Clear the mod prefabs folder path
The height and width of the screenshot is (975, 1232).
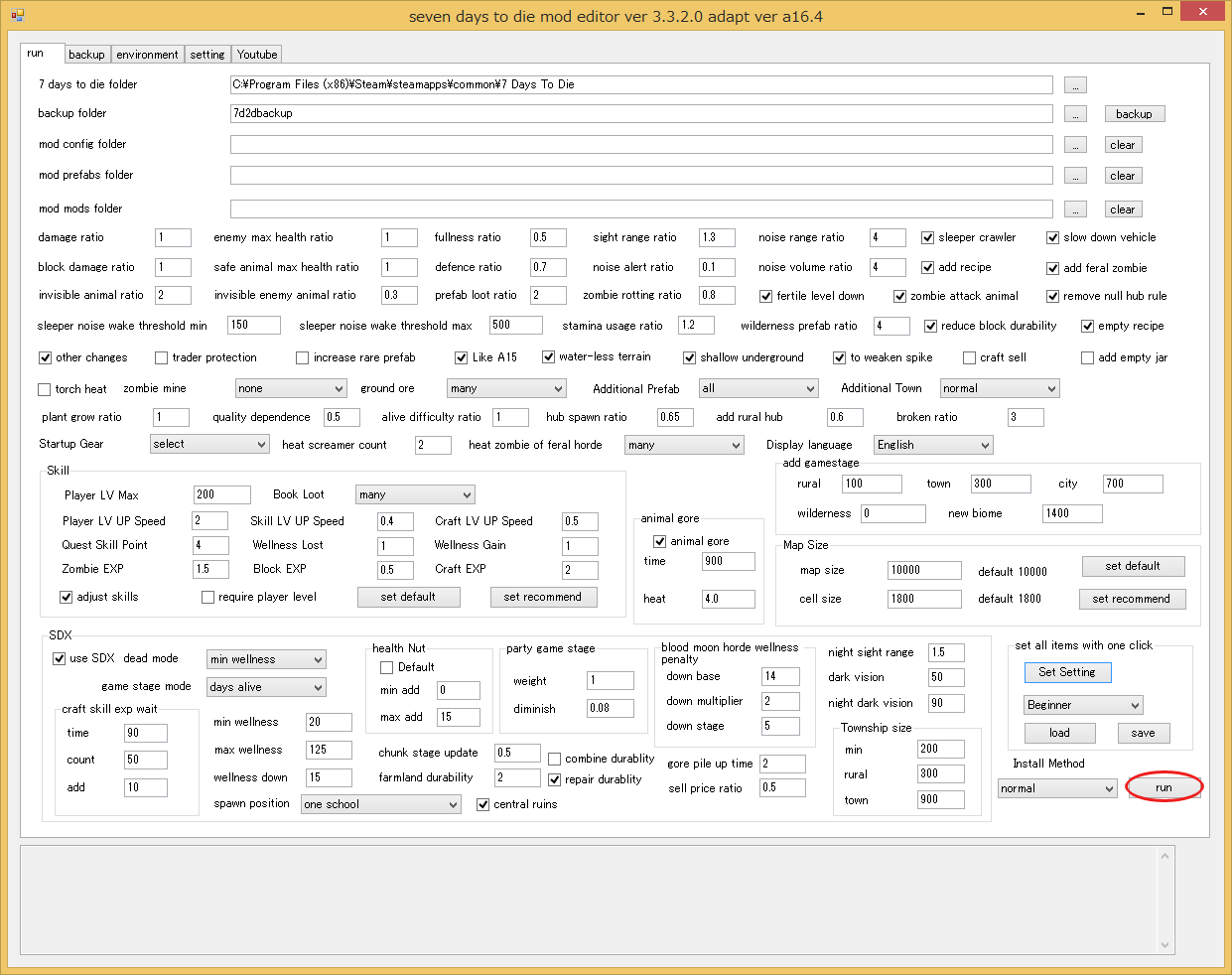[1123, 176]
